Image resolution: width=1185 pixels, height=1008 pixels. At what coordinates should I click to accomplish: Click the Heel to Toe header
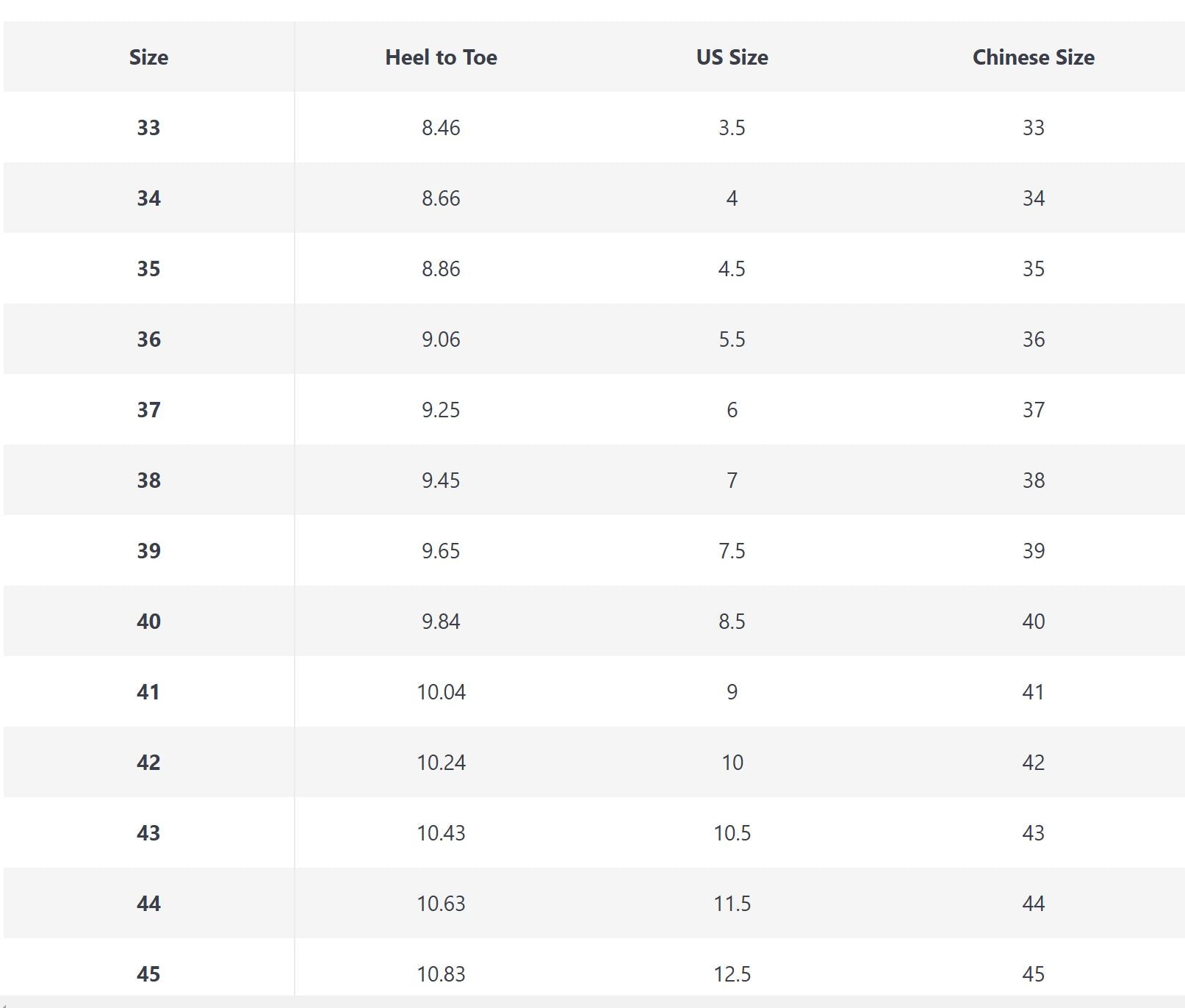(x=441, y=57)
